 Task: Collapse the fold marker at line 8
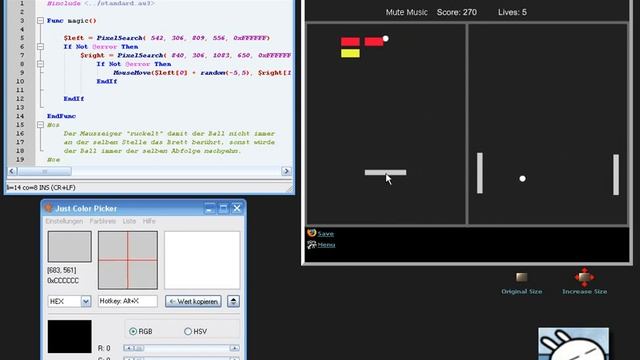pyautogui.click(x=40, y=64)
